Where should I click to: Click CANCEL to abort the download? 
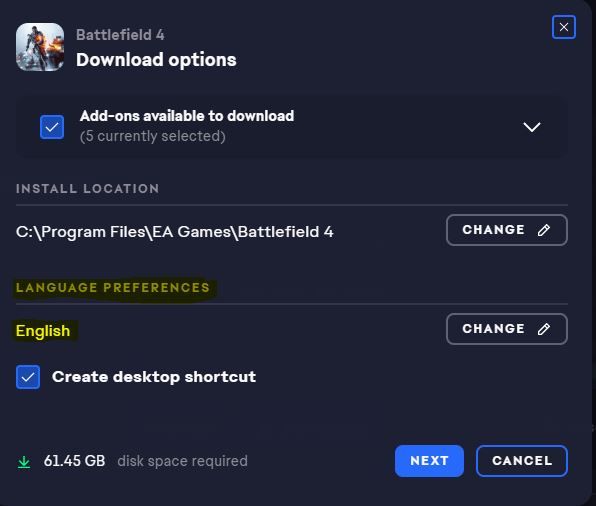[522, 461]
